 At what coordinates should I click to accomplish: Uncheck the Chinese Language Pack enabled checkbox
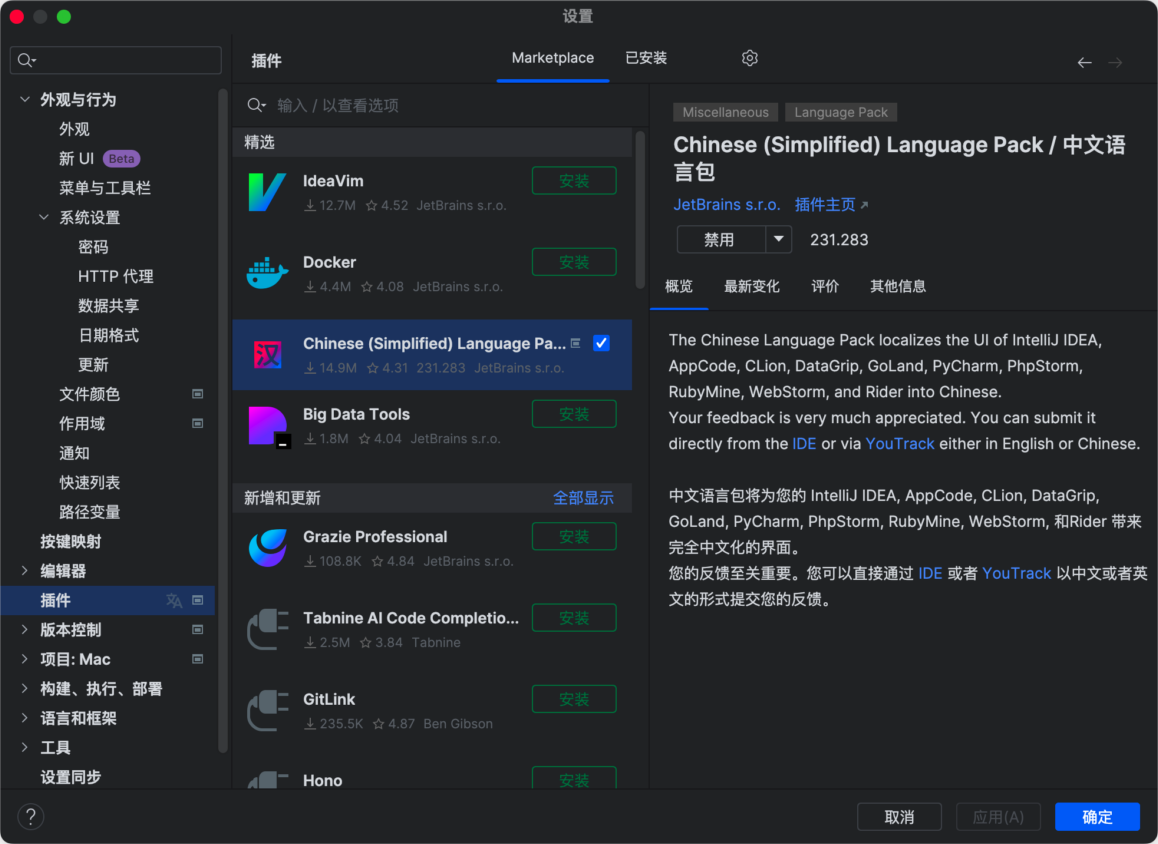(x=601, y=343)
